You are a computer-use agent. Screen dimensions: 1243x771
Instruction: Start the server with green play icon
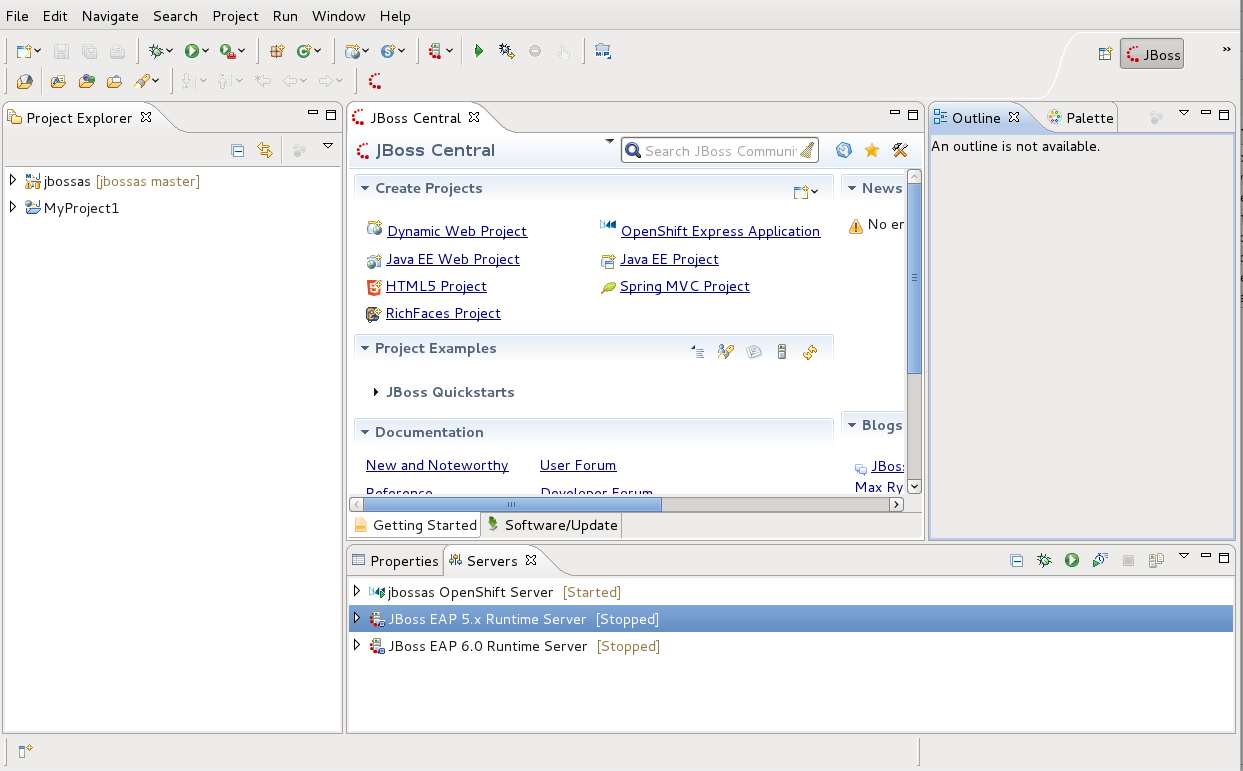pyautogui.click(x=1072, y=561)
